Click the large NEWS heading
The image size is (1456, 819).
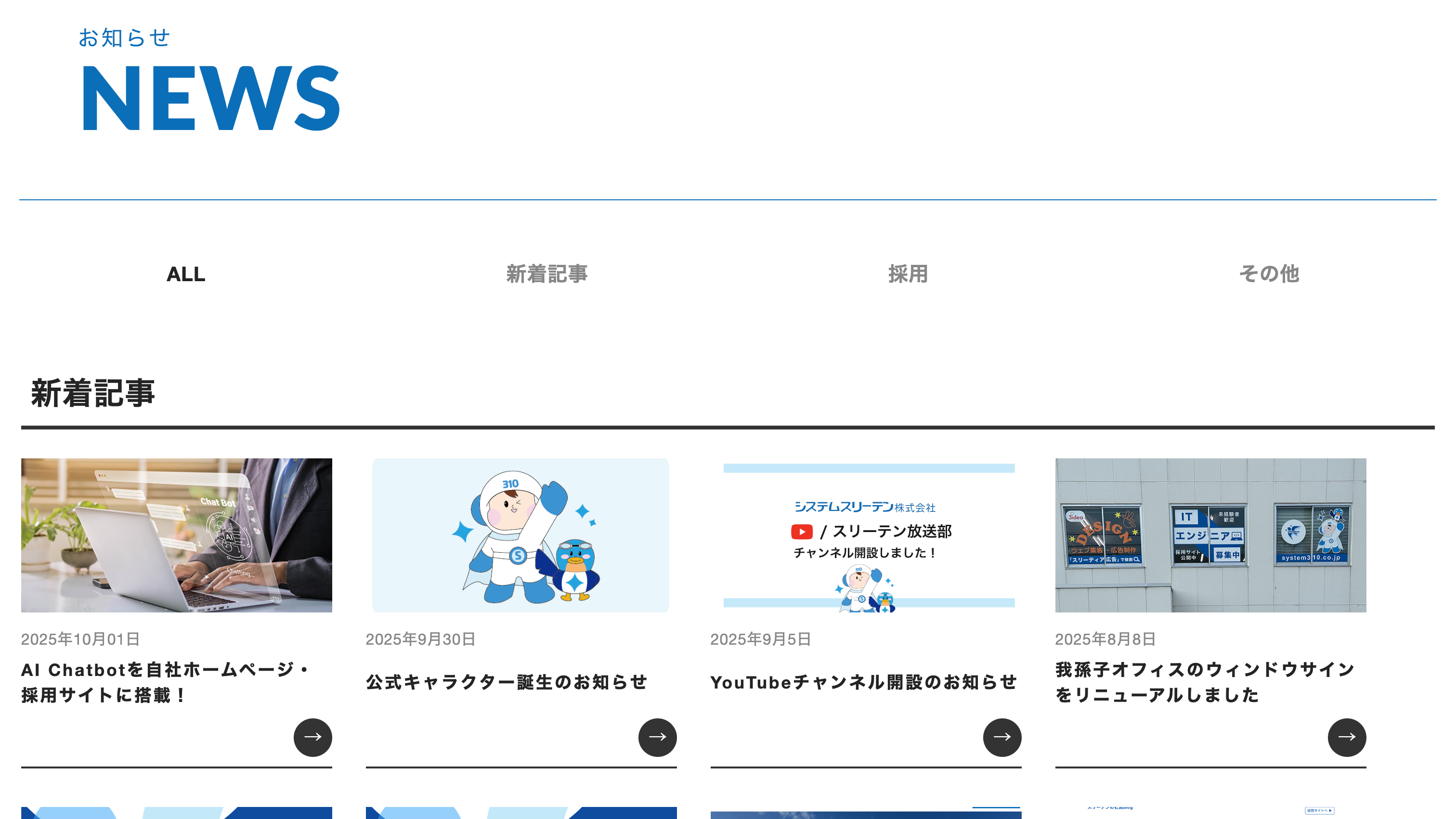[x=211, y=98]
